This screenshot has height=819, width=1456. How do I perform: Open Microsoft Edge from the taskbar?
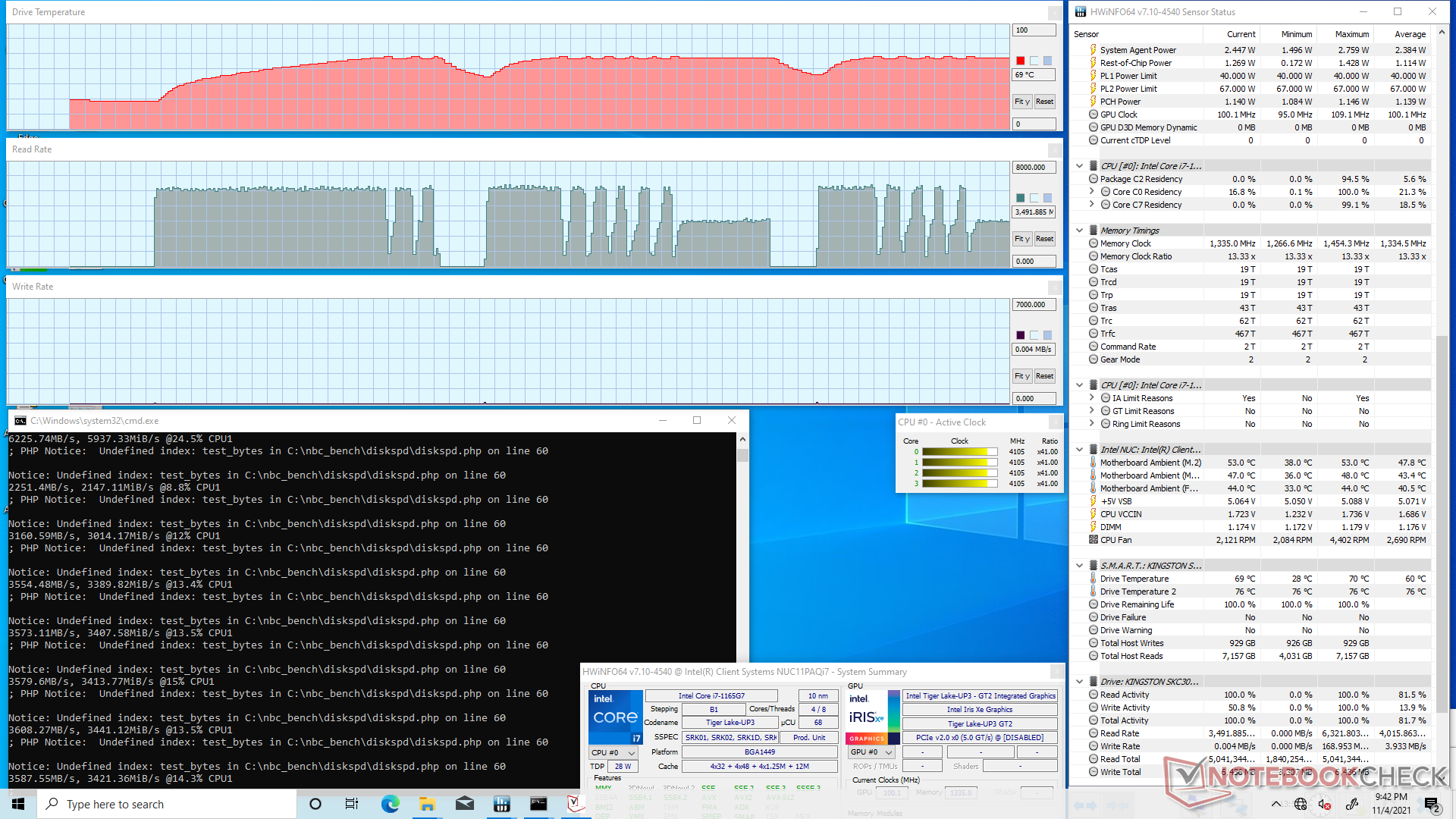[x=390, y=804]
